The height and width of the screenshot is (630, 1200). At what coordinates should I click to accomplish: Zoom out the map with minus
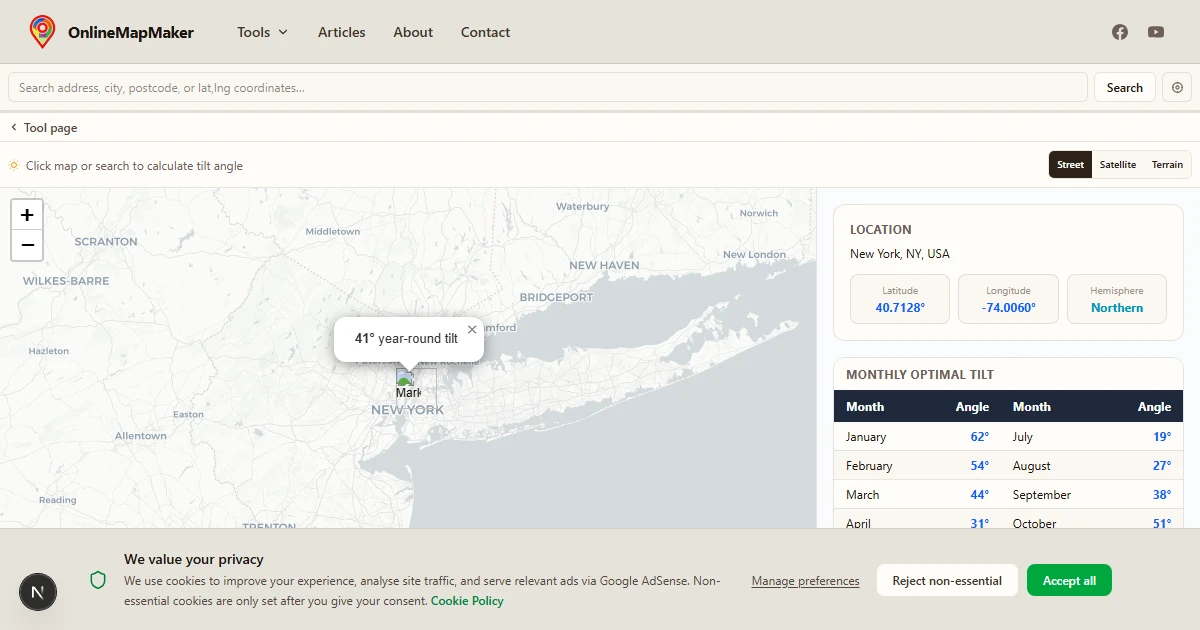27,245
